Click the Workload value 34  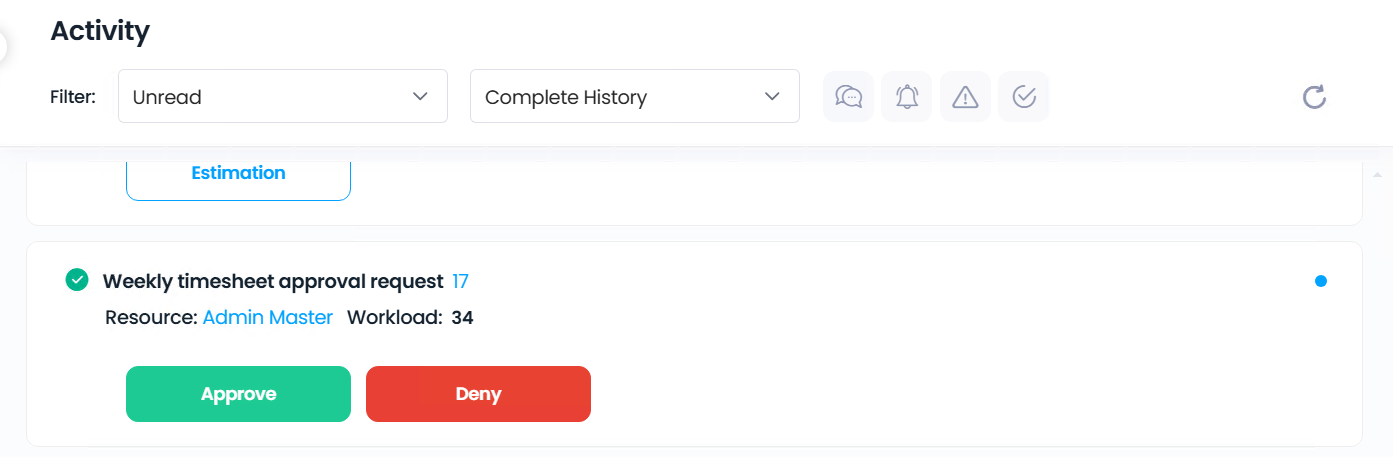462,318
